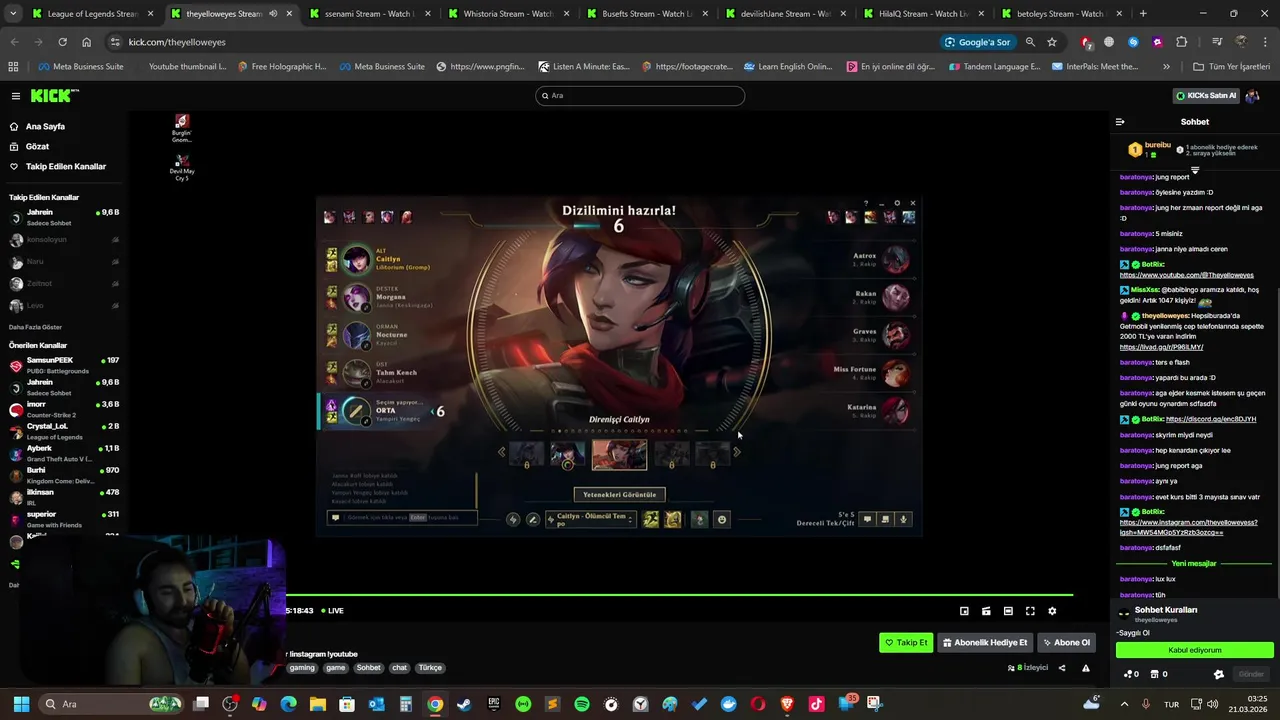Share the stream via share icon

pyautogui.click(x=1062, y=668)
